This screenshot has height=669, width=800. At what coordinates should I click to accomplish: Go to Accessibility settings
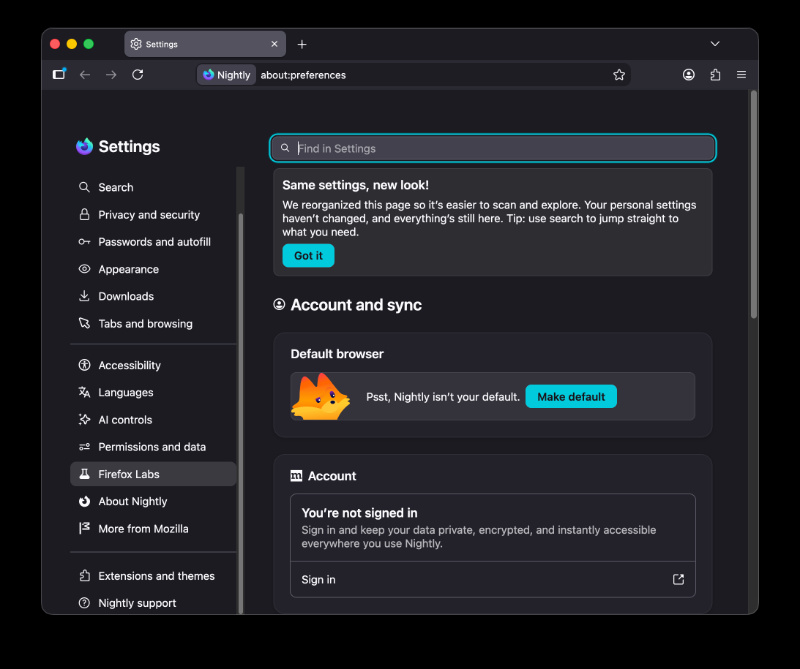point(153,365)
